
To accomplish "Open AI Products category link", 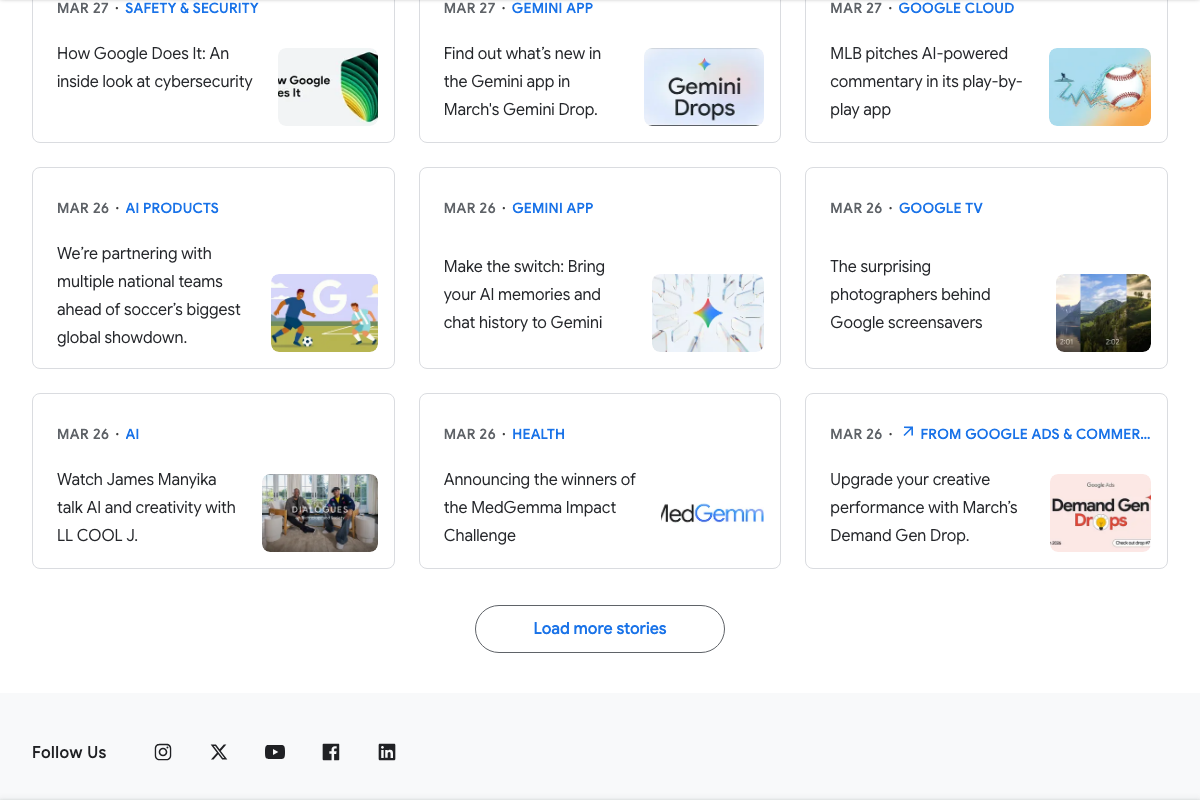I will [172, 208].
